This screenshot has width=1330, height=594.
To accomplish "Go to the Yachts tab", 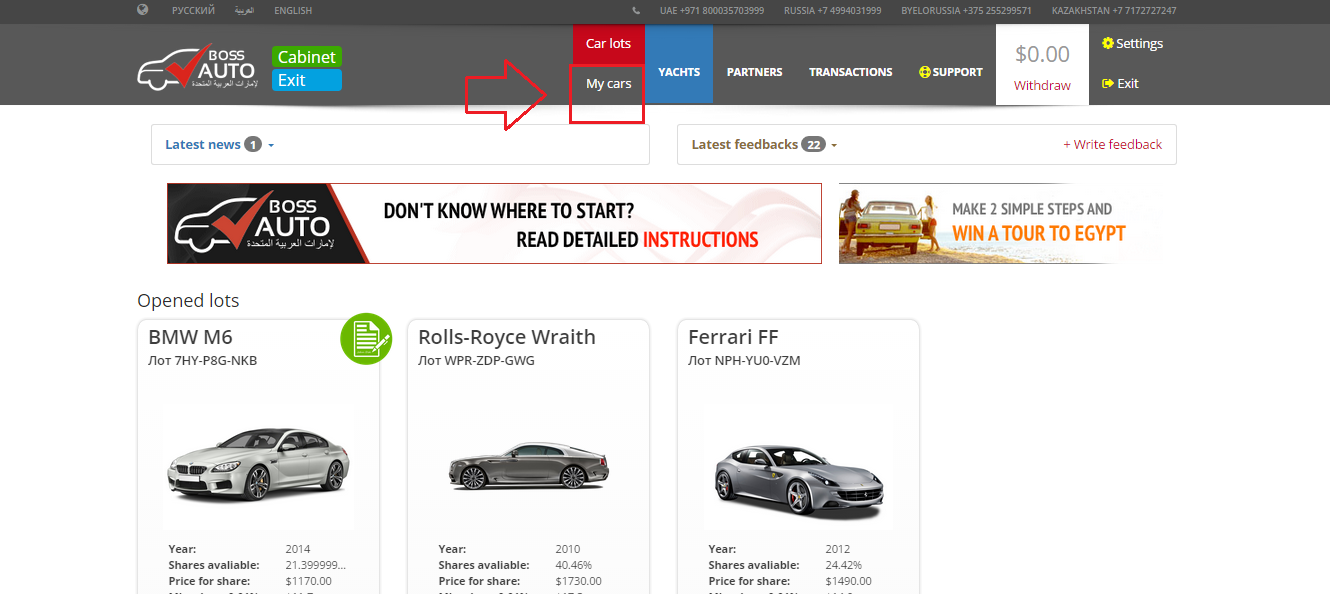I will [679, 72].
